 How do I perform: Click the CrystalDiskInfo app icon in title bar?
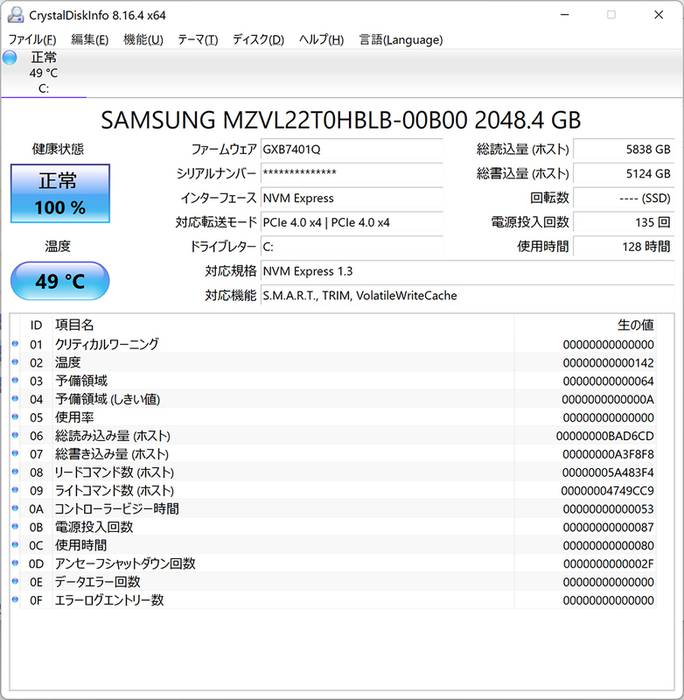[16, 15]
